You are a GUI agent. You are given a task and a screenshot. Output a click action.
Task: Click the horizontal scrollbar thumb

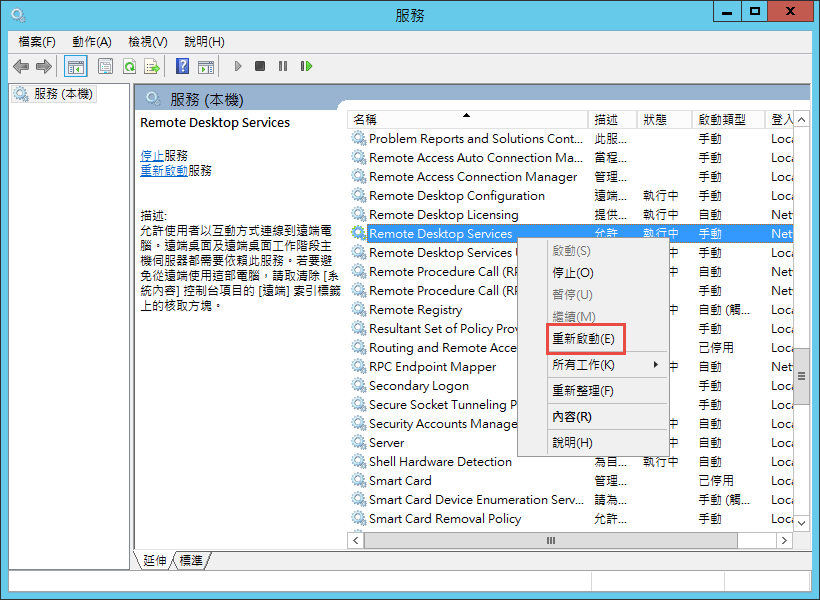point(551,540)
